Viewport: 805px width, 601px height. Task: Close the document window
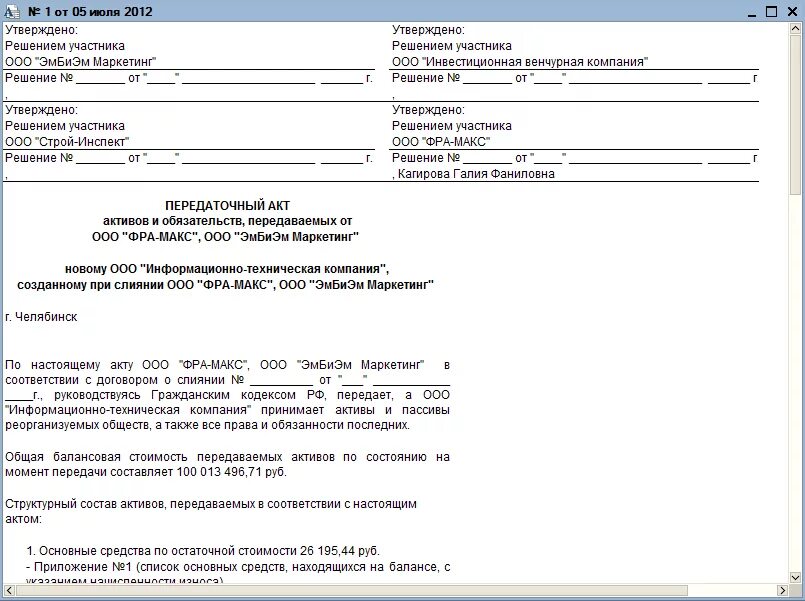tap(792, 12)
